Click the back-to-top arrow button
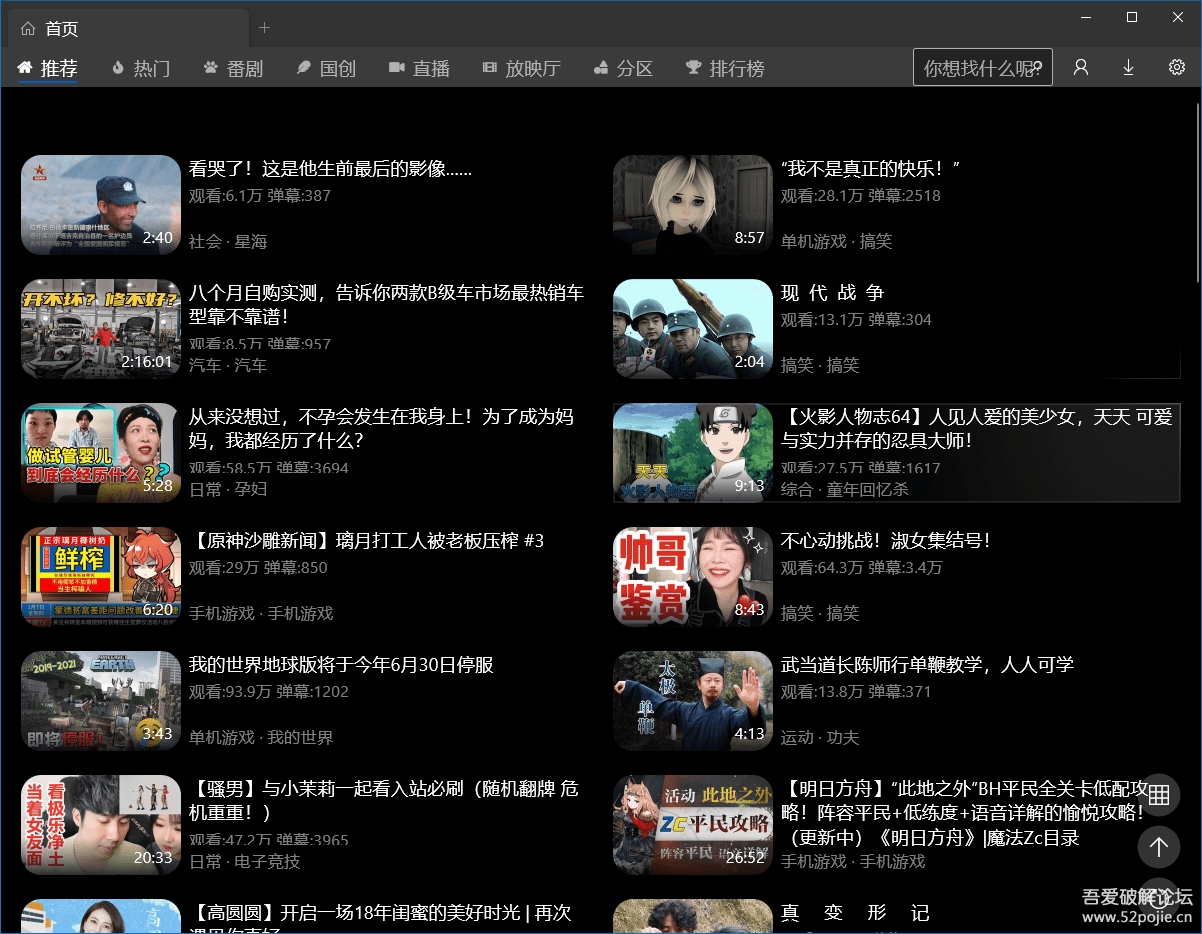The width and height of the screenshot is (1202, 934). click(x=1158, y=847)
